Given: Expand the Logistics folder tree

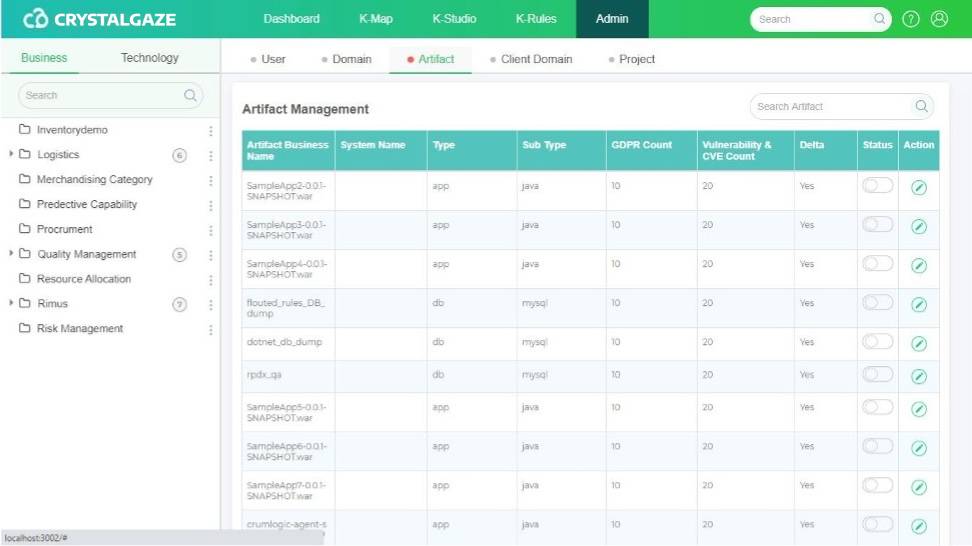Looking at the screenshot, I should click(x=11, y=154).
